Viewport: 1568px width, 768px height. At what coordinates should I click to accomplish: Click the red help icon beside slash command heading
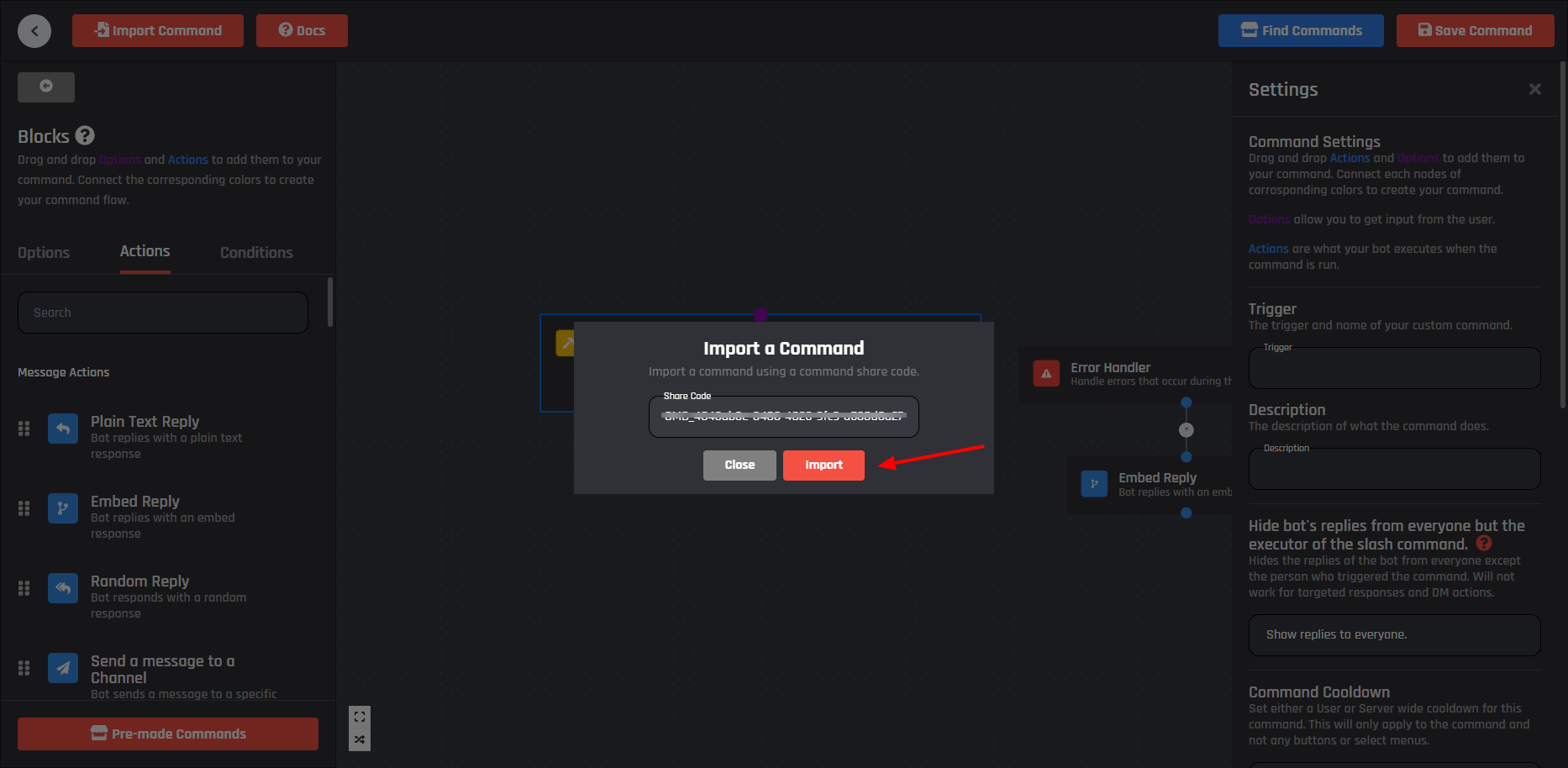(x=1484, y=544)
